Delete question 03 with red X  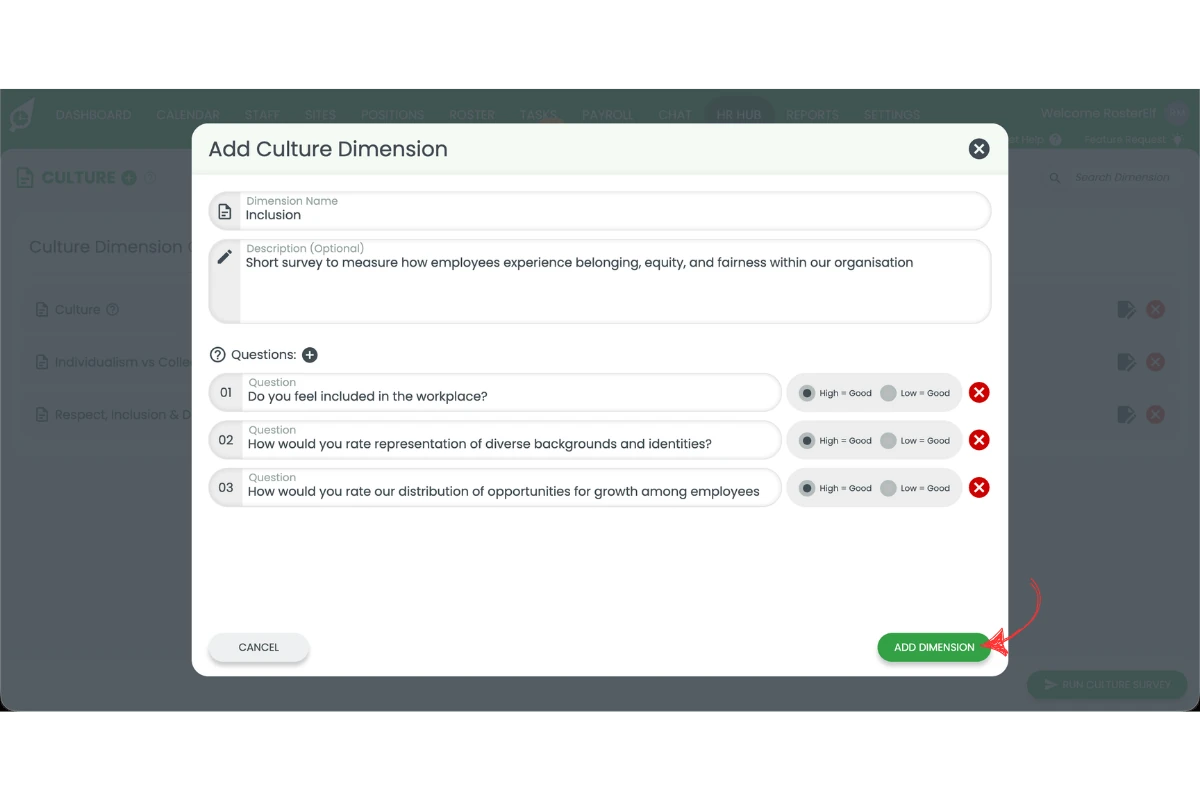click(980, 488)
